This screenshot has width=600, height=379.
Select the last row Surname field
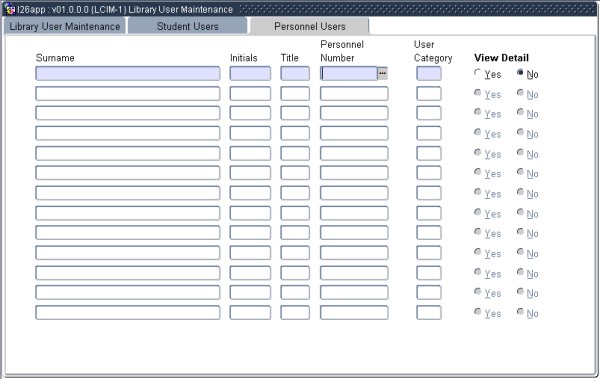(128, 312)
